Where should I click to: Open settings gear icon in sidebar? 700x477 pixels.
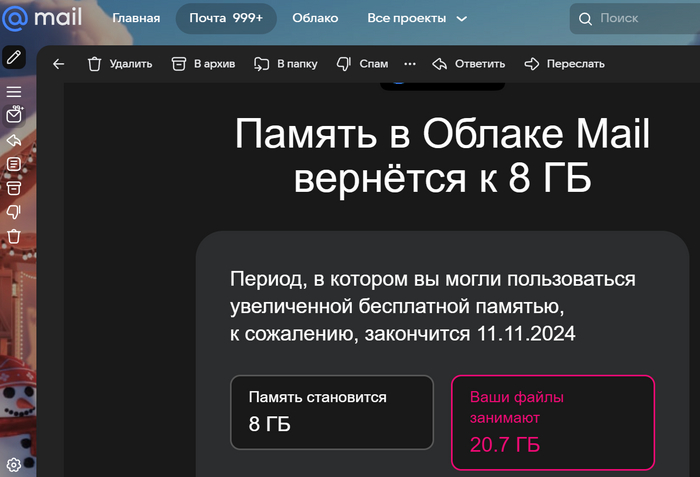tap(14, 464)
